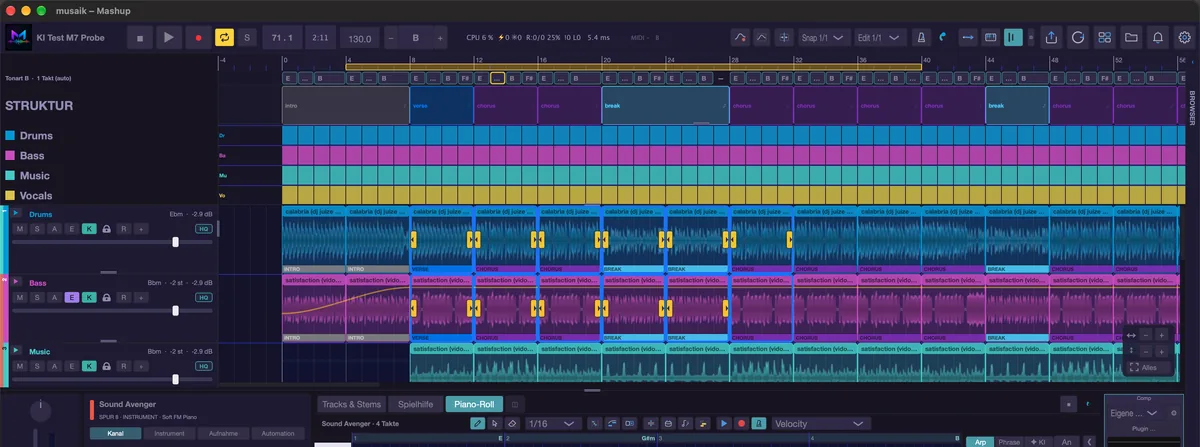Screen dimensions: 1200x447
Task: Arm the red Record button
Action: click(197, 38)
